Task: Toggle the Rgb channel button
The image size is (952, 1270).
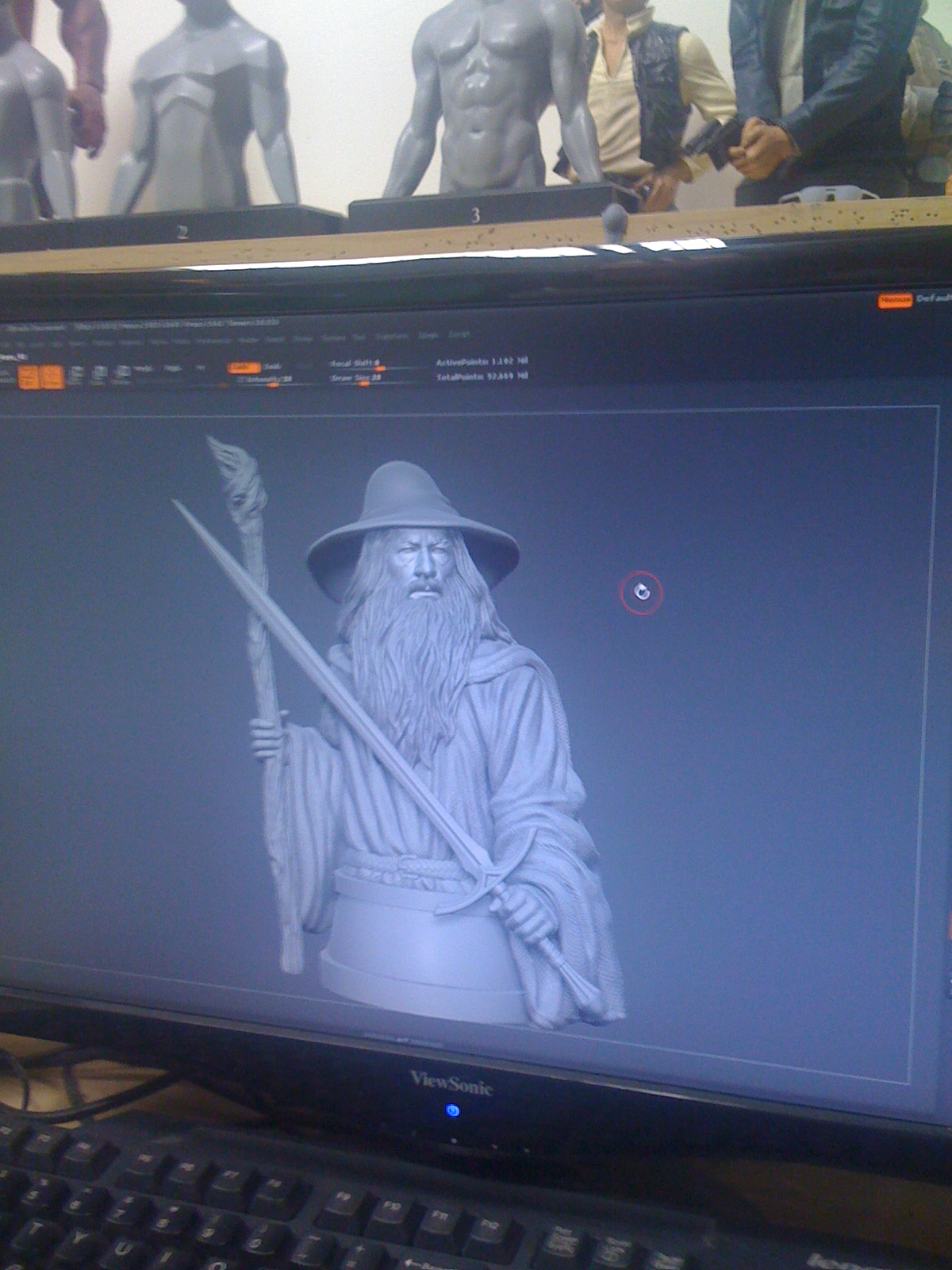Action: pyautogui.click(x=171, y=368)
